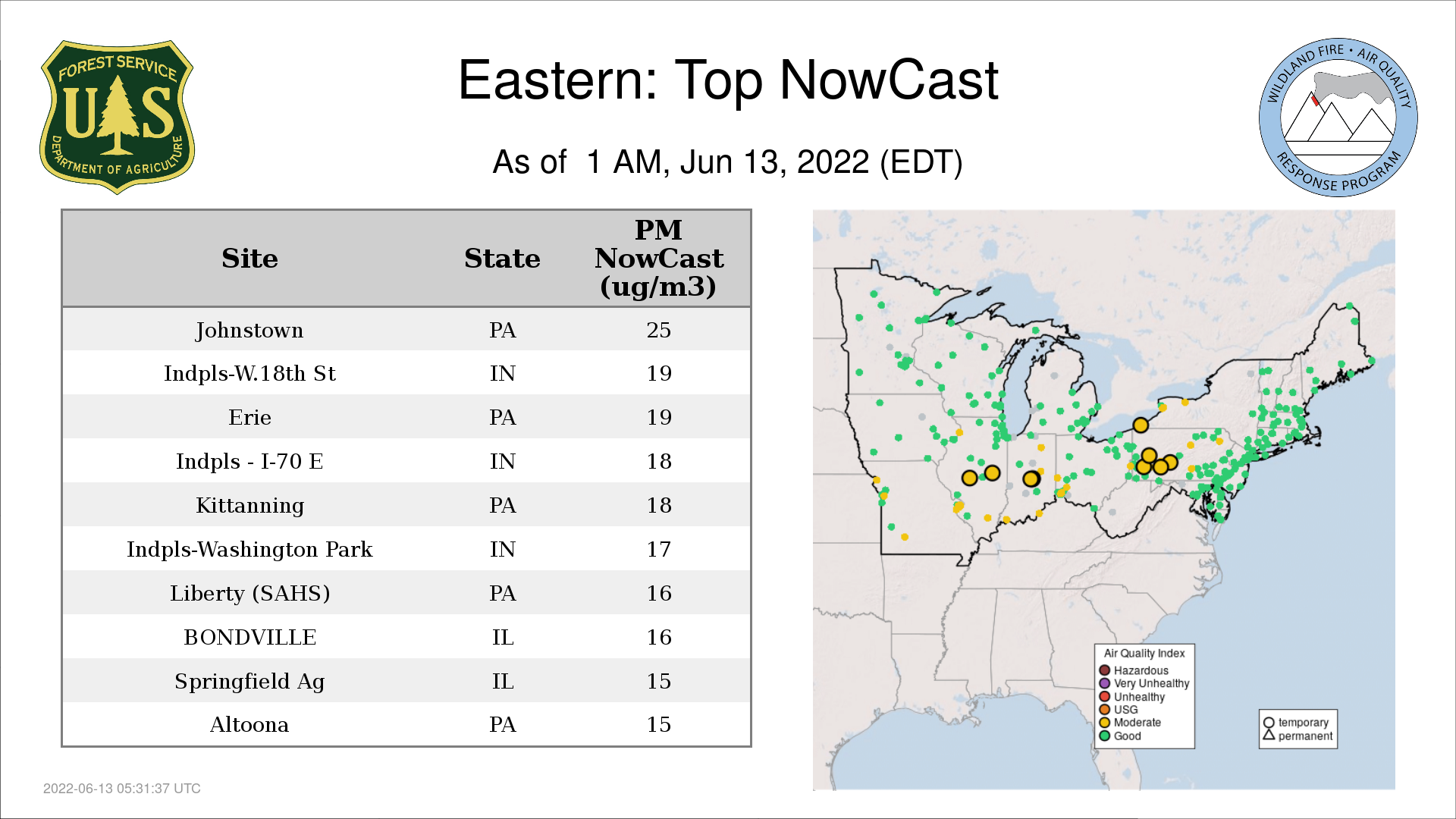
Task: Click the USG orange legend circle
Action: pos(1104,710)
